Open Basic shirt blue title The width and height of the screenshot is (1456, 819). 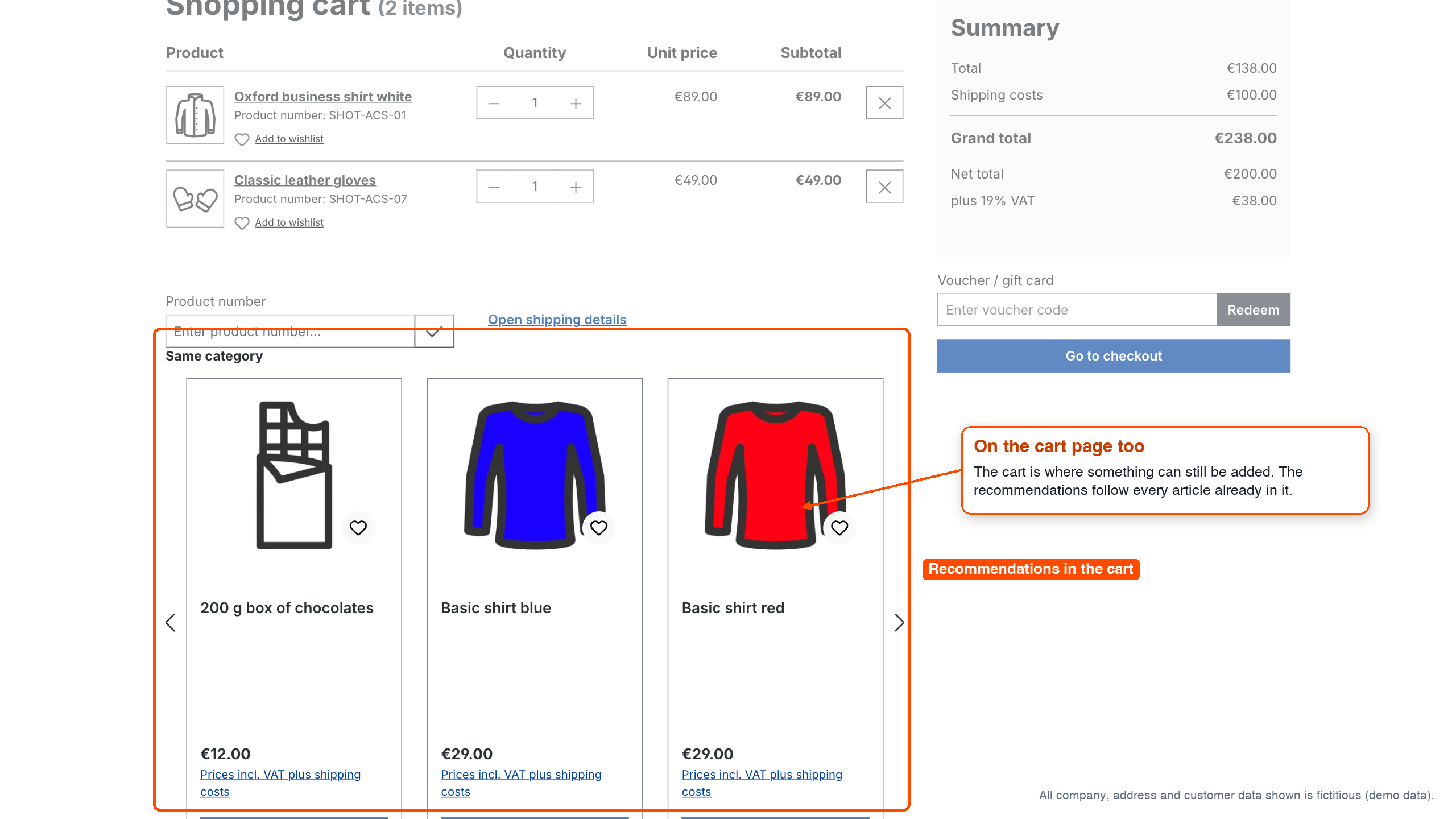[496, 608]
